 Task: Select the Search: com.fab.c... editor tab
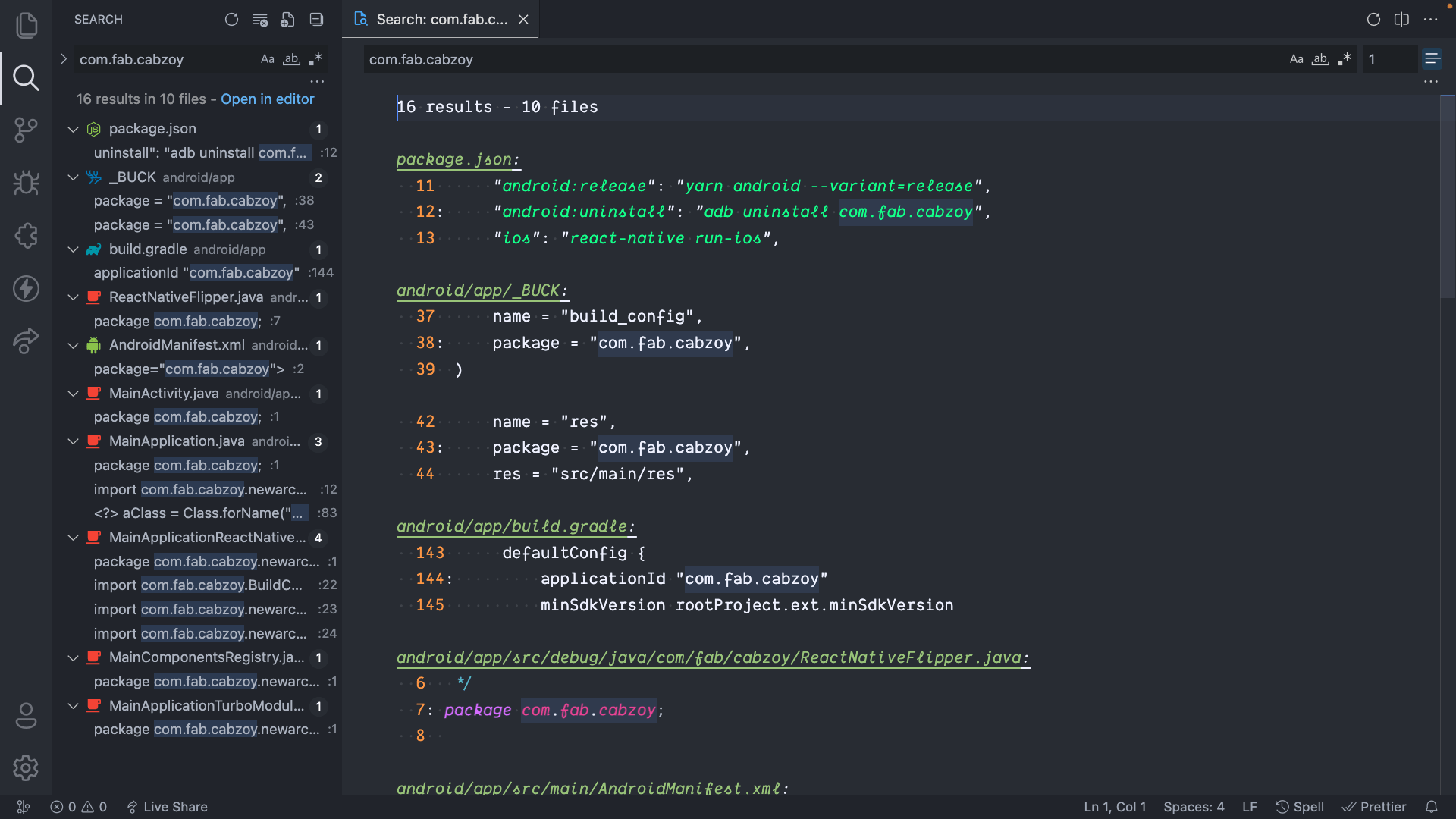[x=441, y=20]
